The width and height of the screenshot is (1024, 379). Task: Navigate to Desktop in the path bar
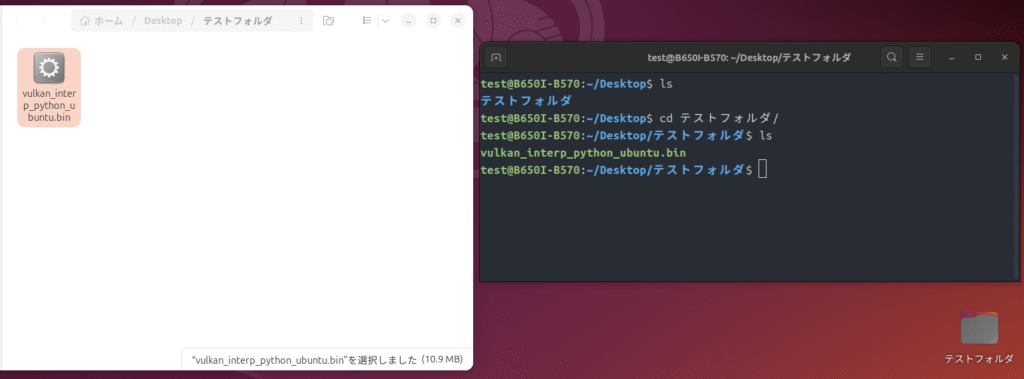[163, 21]
